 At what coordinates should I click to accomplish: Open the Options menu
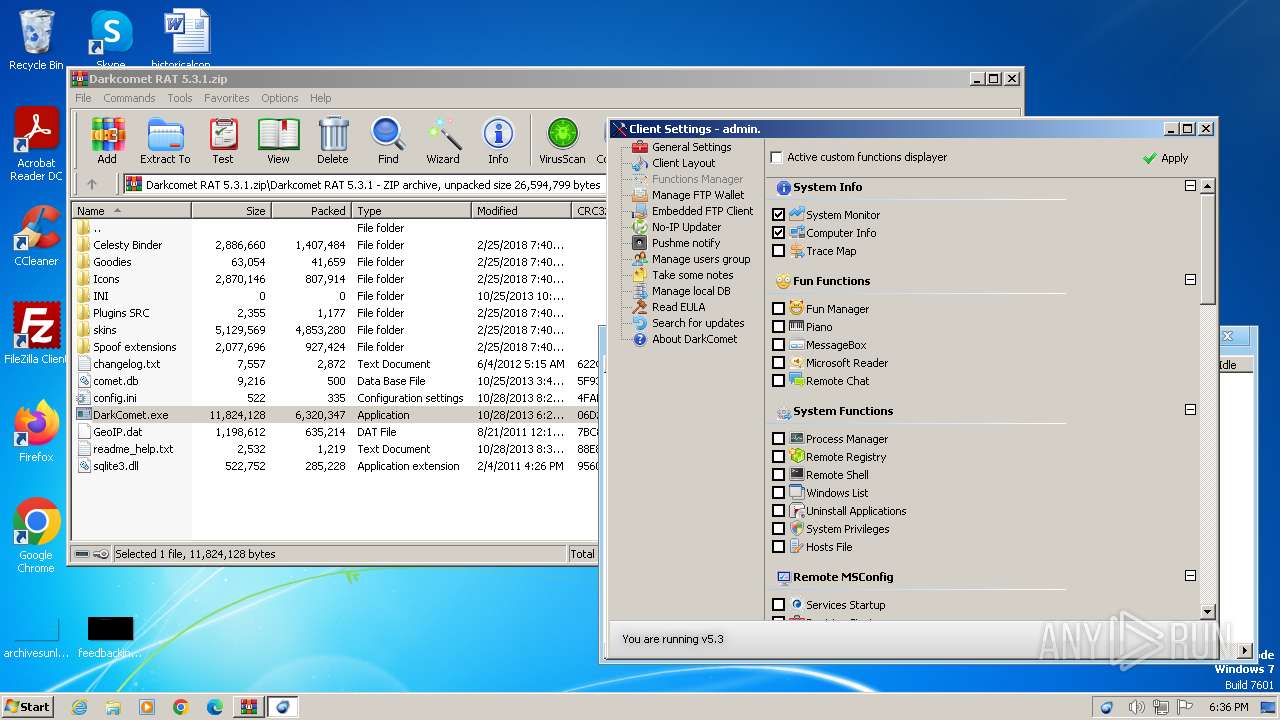[280, 98]
